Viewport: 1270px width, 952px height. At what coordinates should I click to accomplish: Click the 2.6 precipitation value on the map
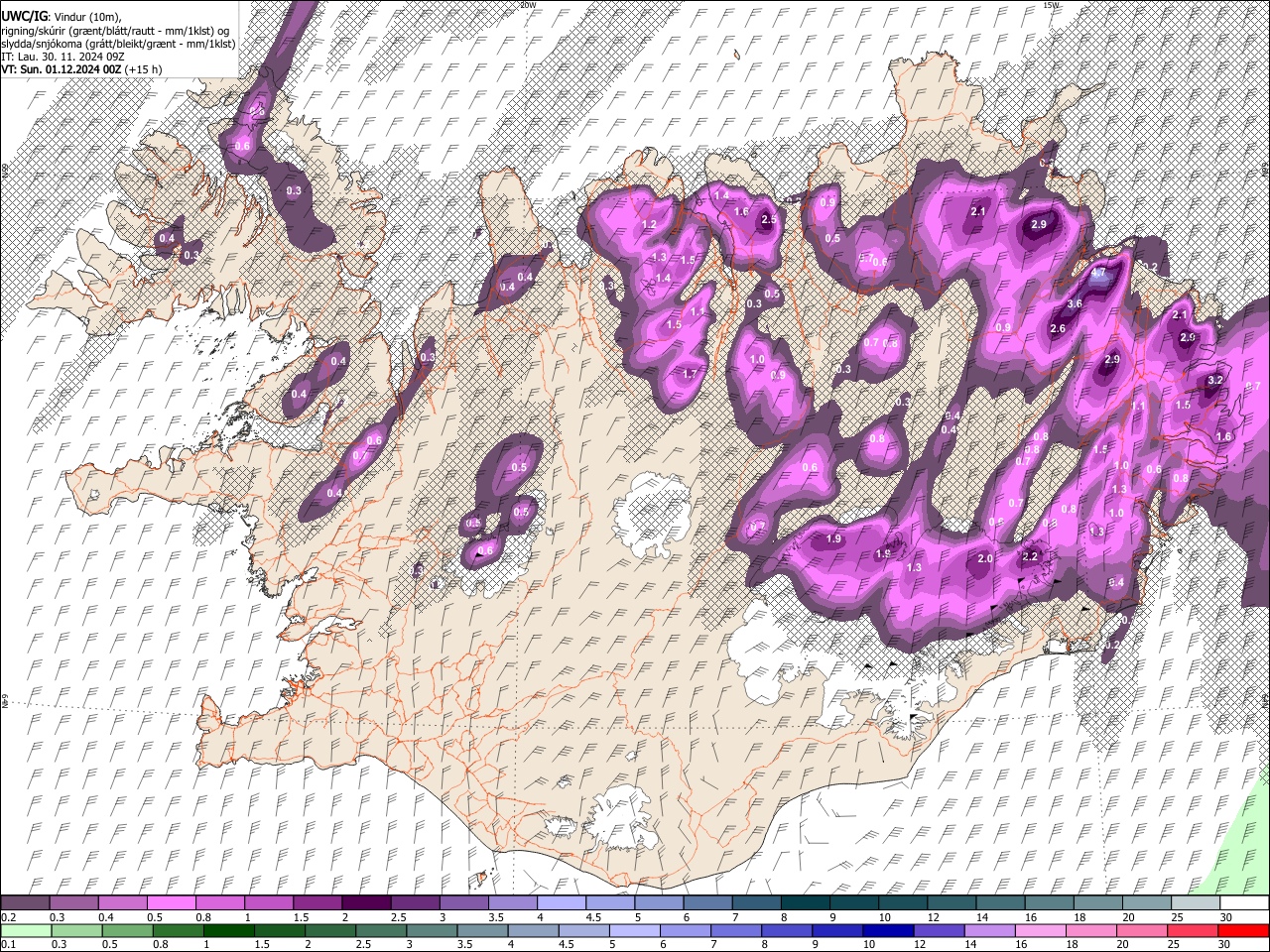(1058, 328)
